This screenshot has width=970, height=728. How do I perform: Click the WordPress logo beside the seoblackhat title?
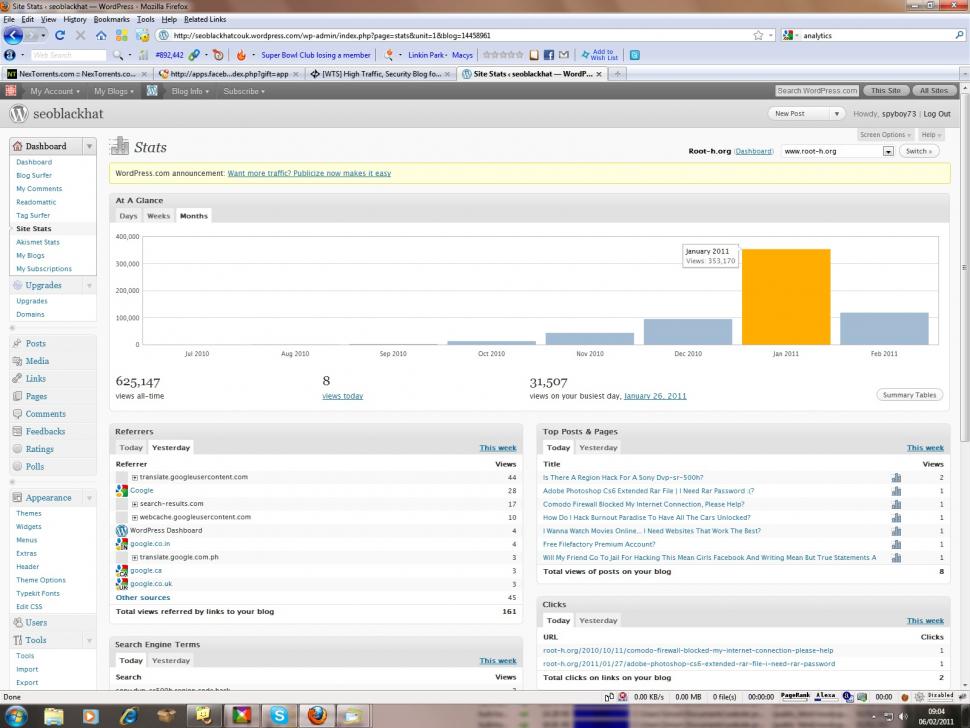click(x=18, y=114)
